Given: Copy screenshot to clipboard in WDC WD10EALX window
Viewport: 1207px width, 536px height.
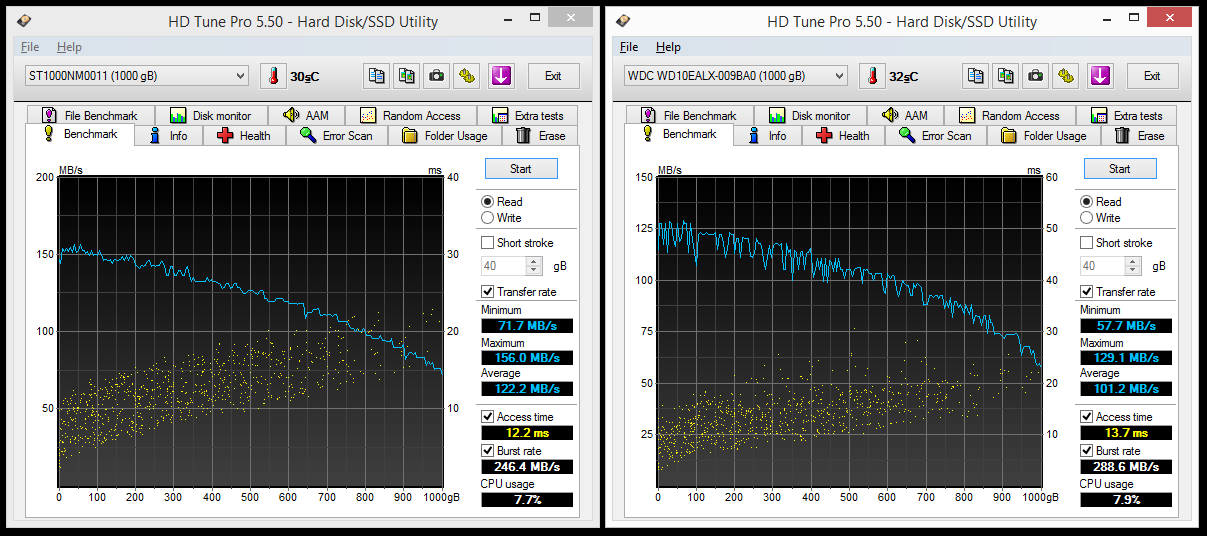Looking at the screenshot, I should [x=1005, y=76].
